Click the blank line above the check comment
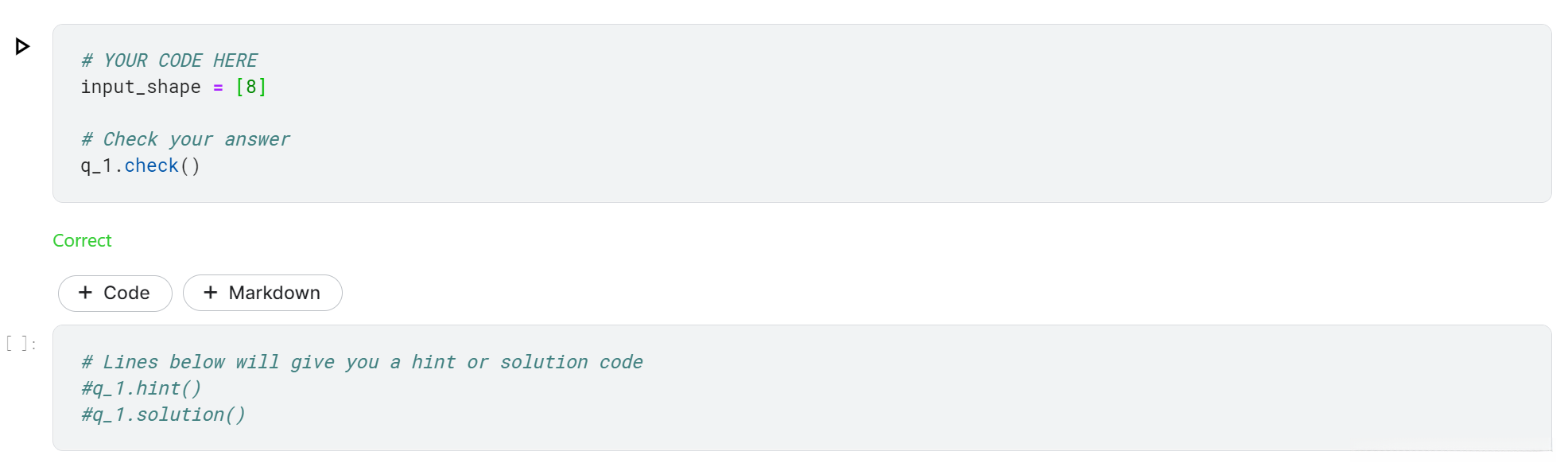This screenshot has width=1568, height=467. click(x=318, y=114)
